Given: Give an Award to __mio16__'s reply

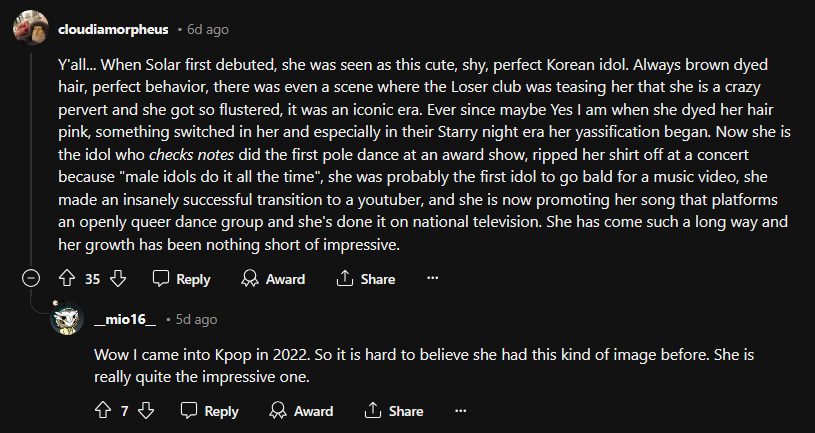Looking at the screenshot, I should (x=302, y=411).
